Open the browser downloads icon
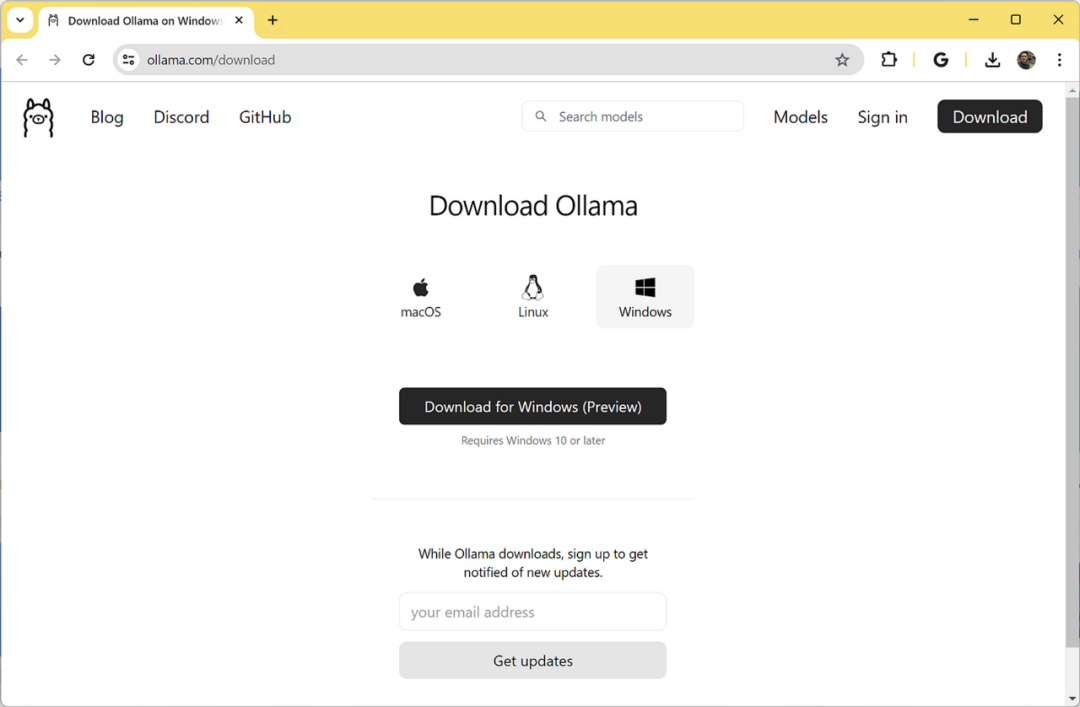The height and width of the screenshot is (707, 1080). point(992,60)
